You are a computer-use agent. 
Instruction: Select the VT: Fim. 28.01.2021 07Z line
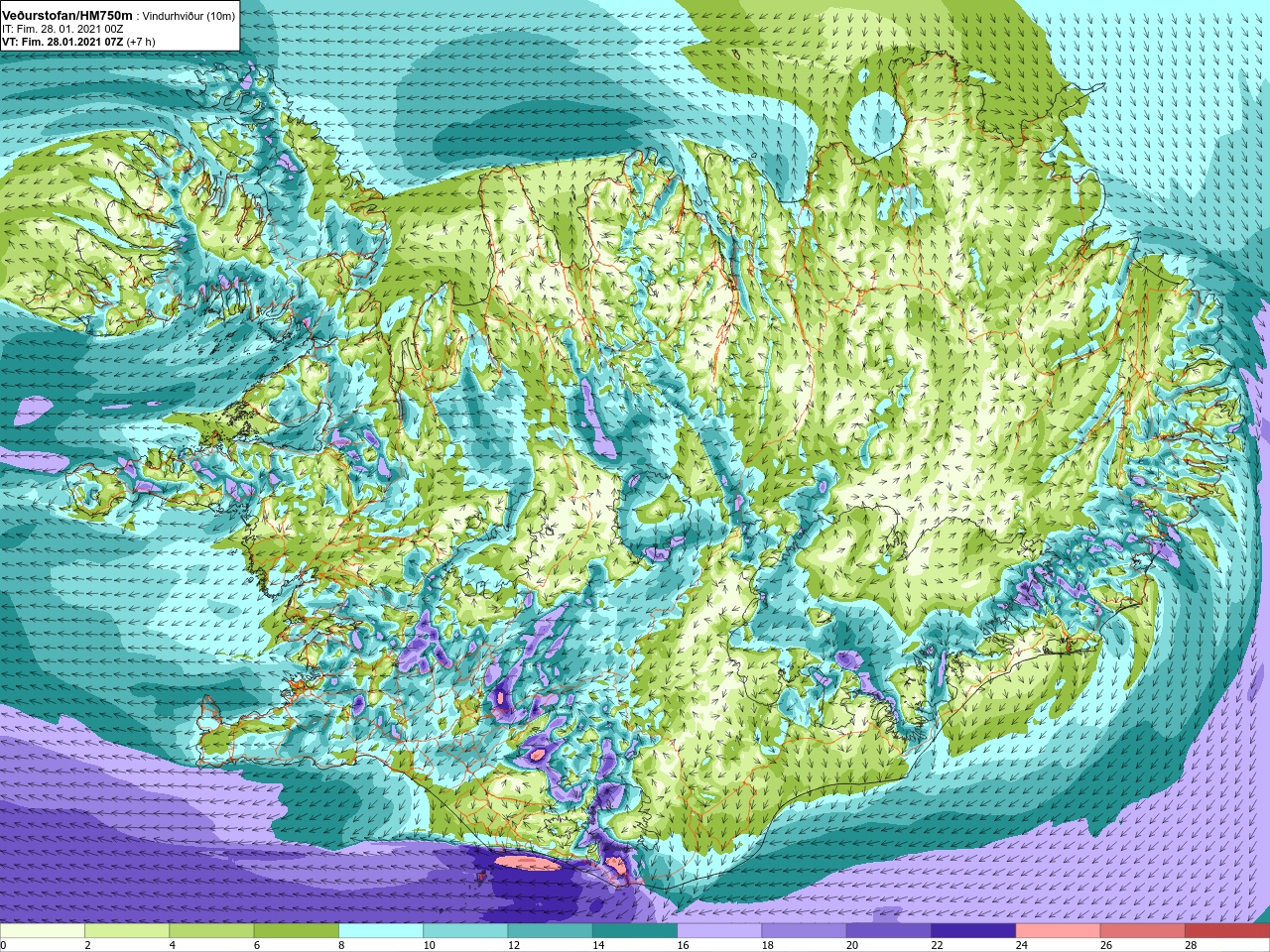(63, 42)
